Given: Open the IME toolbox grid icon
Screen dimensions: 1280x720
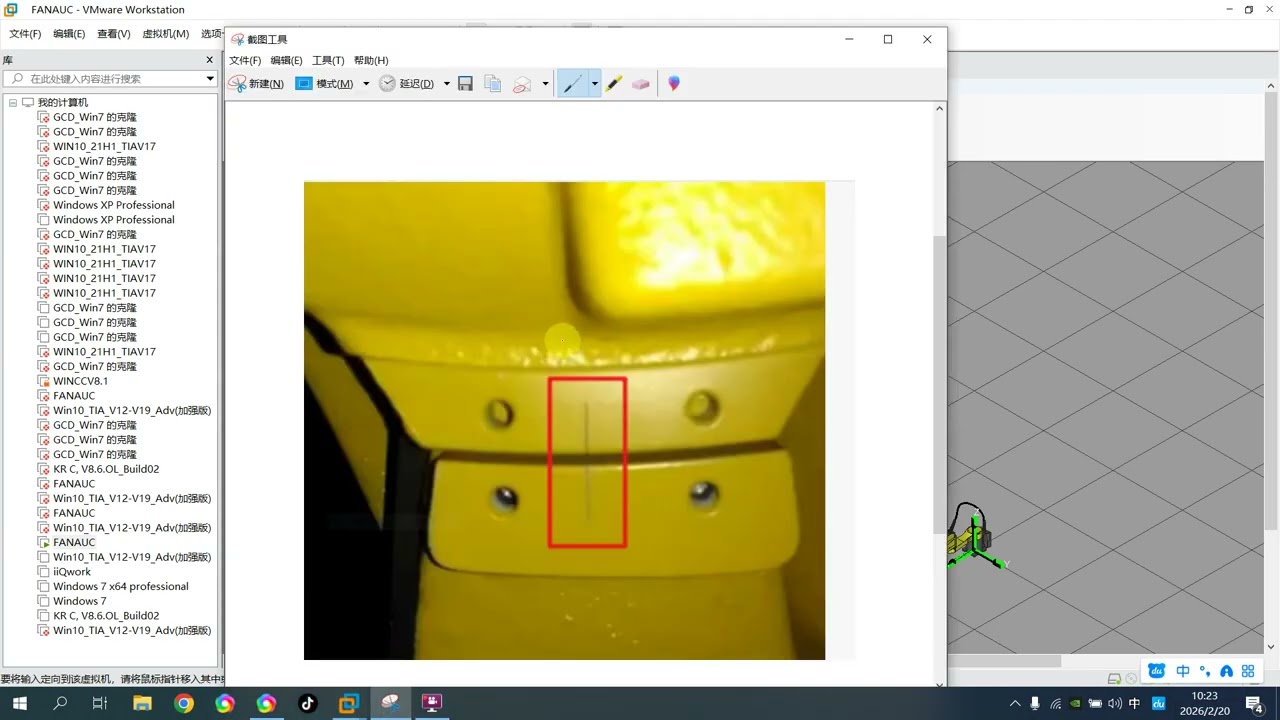Looking at the screenshot, I should (1248, 671).
